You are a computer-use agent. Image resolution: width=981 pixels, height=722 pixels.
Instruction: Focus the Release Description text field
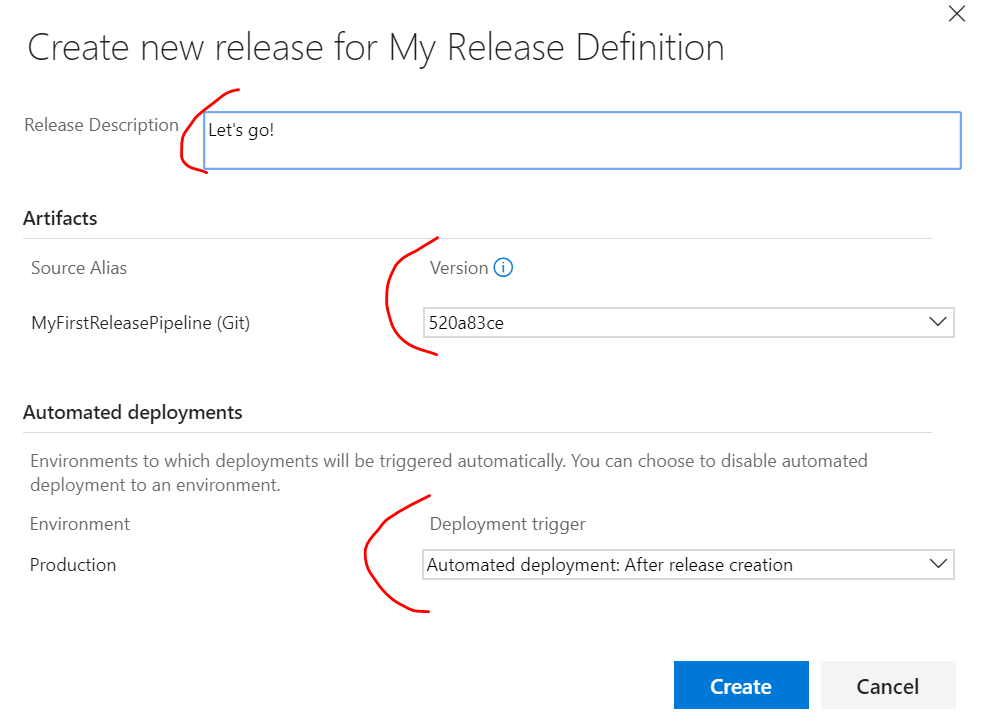pyautogui.click(x=582, y=150)
